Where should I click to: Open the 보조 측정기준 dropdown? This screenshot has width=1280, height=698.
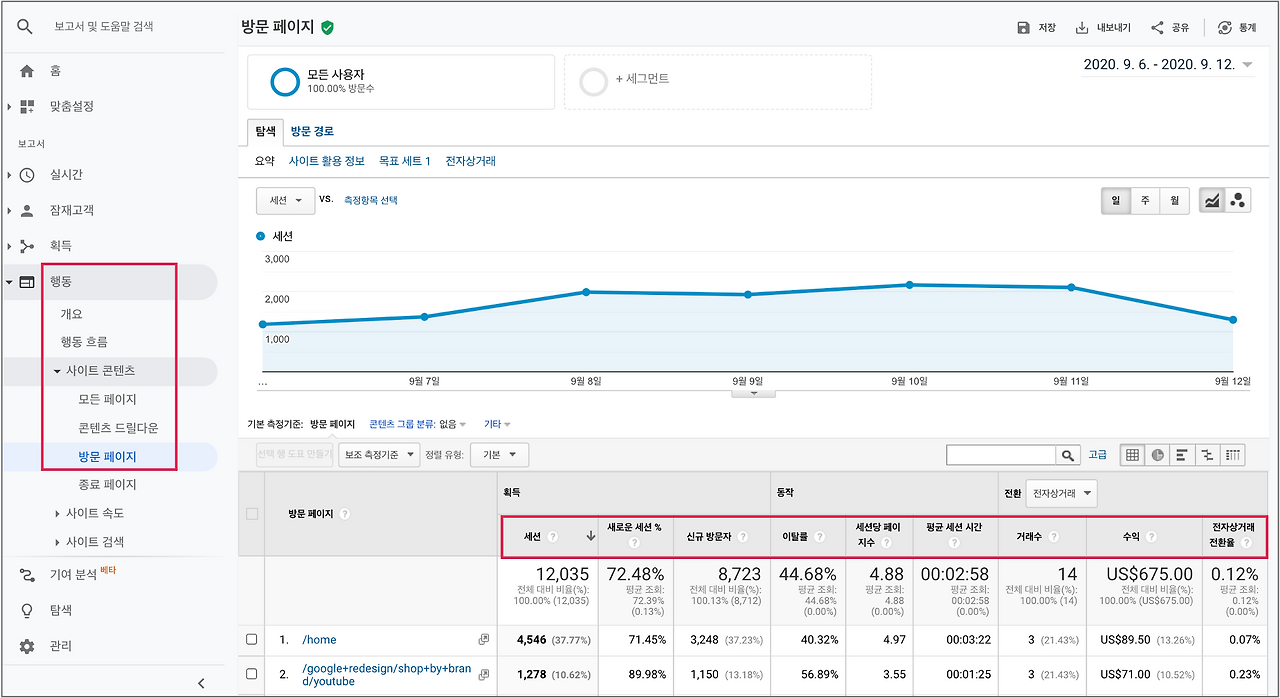click(x=379, y=455)
